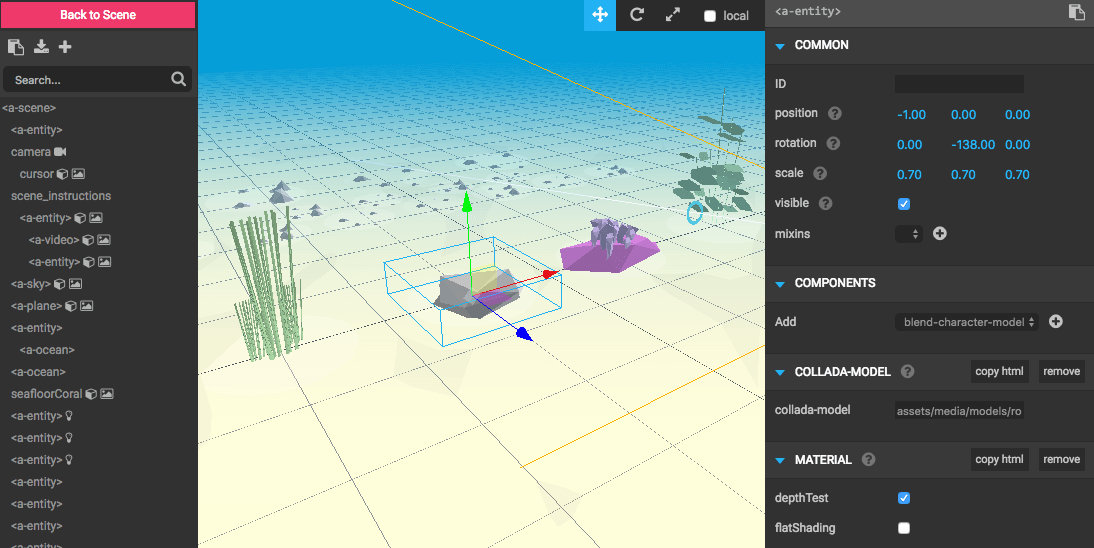
Task: Collapse the MATERIAL section
Action: click(780, 460)
